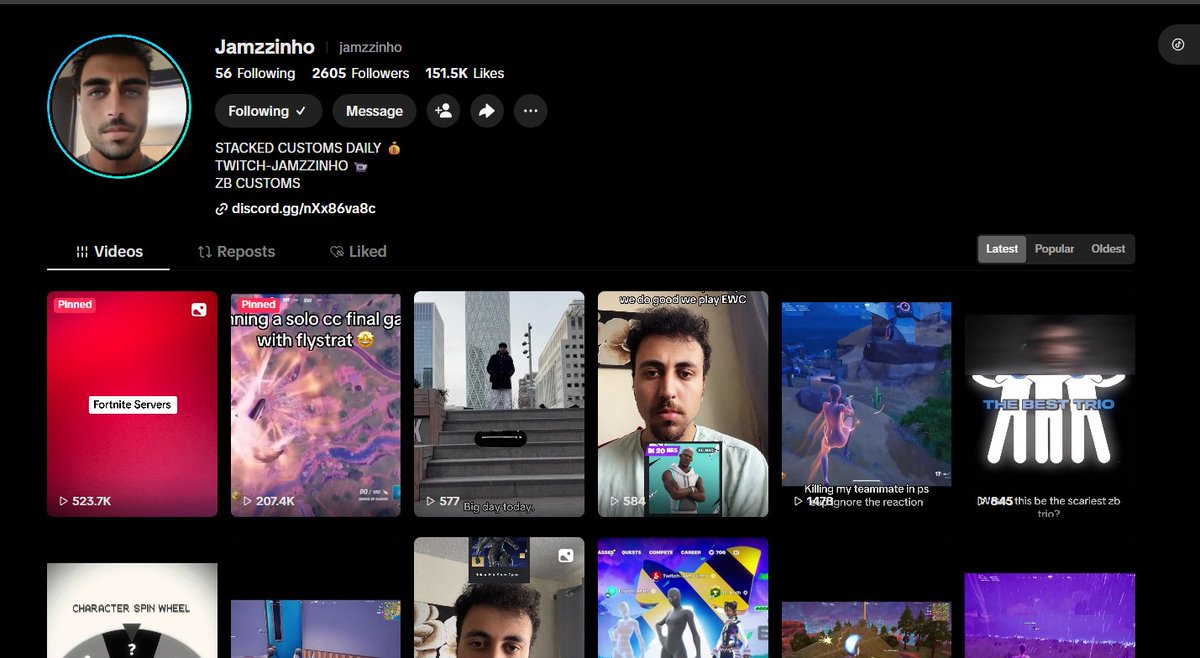This screenshot has height=658, width=1200.
Task: Click the Pinned badge on flystrat video
Action: click(258, 305)
